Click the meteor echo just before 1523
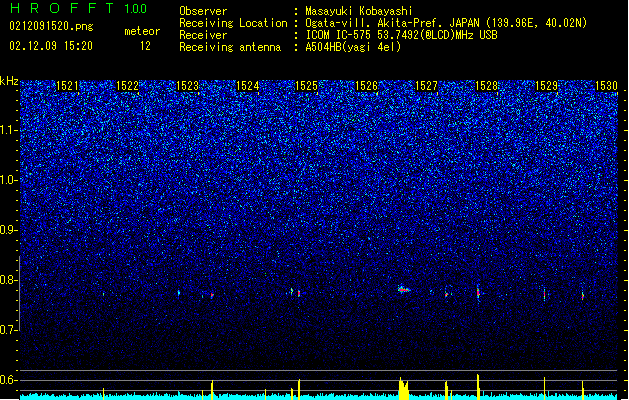This screenshot has height=400, width=629. [x=179, y=293]
